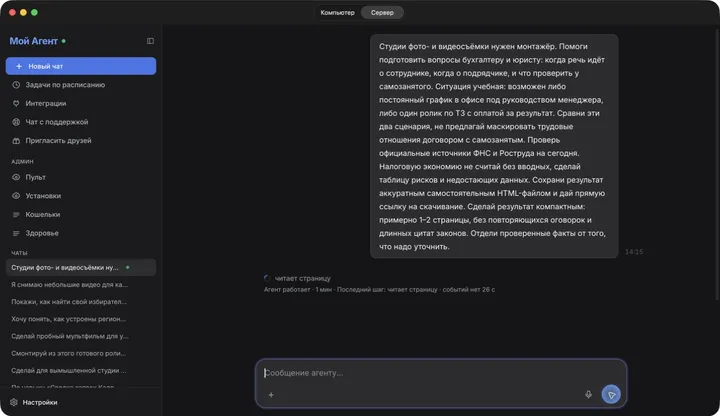Open the Здоровье admin page
Viewport: 720px width, 416px height.
coord(81,233)
